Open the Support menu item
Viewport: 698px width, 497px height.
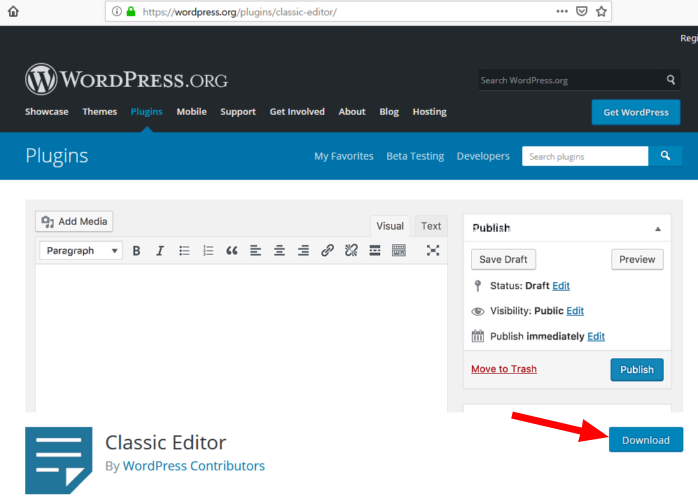tap(238, 112)
